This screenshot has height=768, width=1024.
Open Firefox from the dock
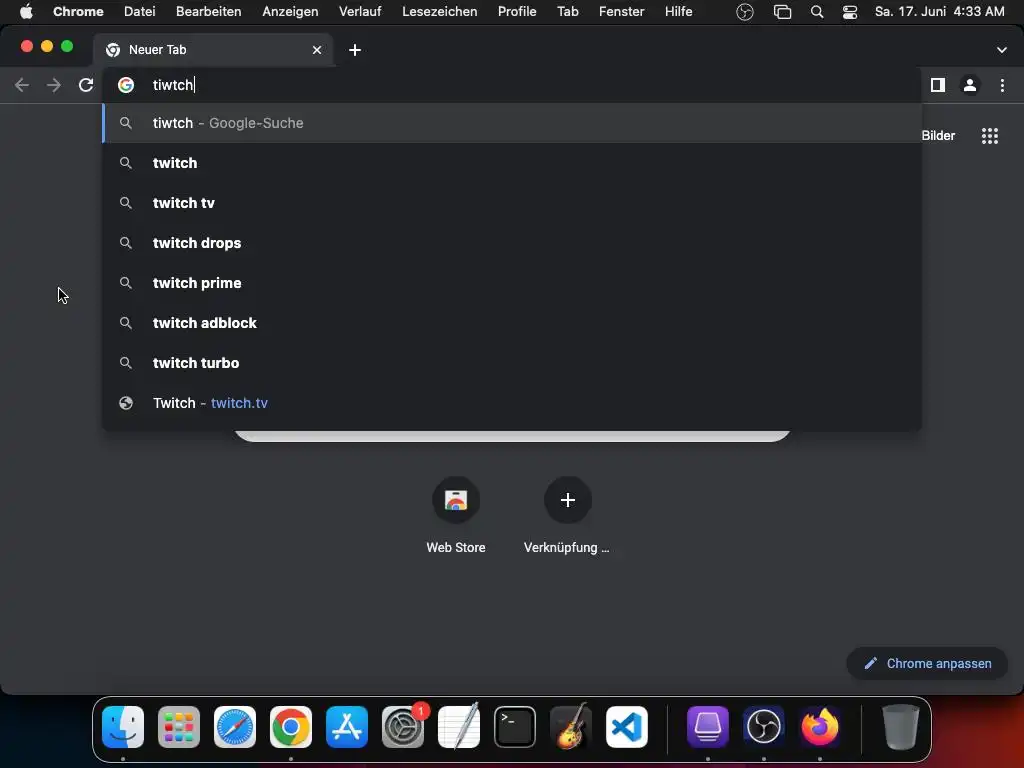[x=820, y=727]
